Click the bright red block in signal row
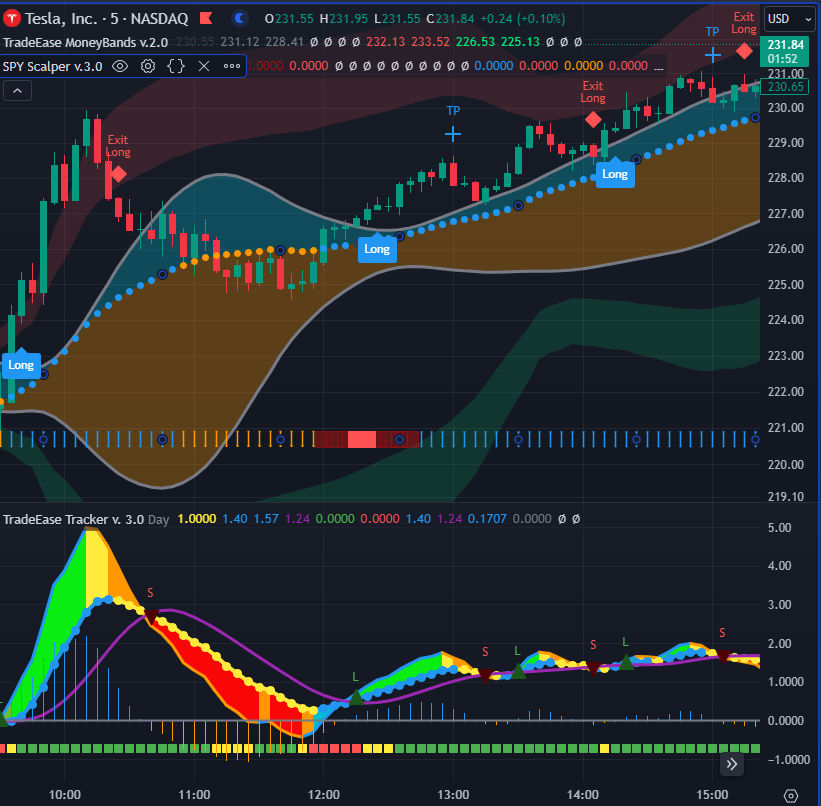 click(x=362, y=439)
